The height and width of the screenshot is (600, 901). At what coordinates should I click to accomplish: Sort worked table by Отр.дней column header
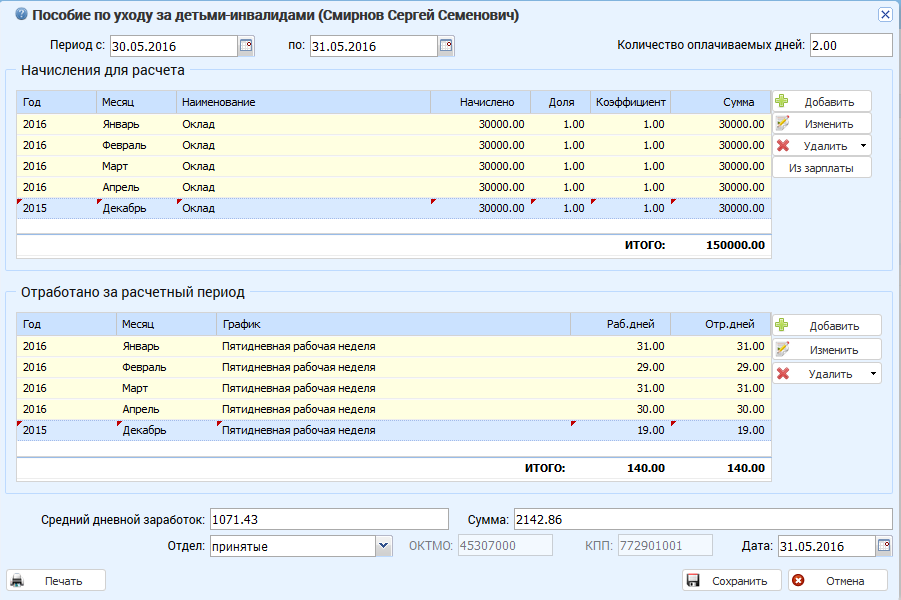coord(721,324)
